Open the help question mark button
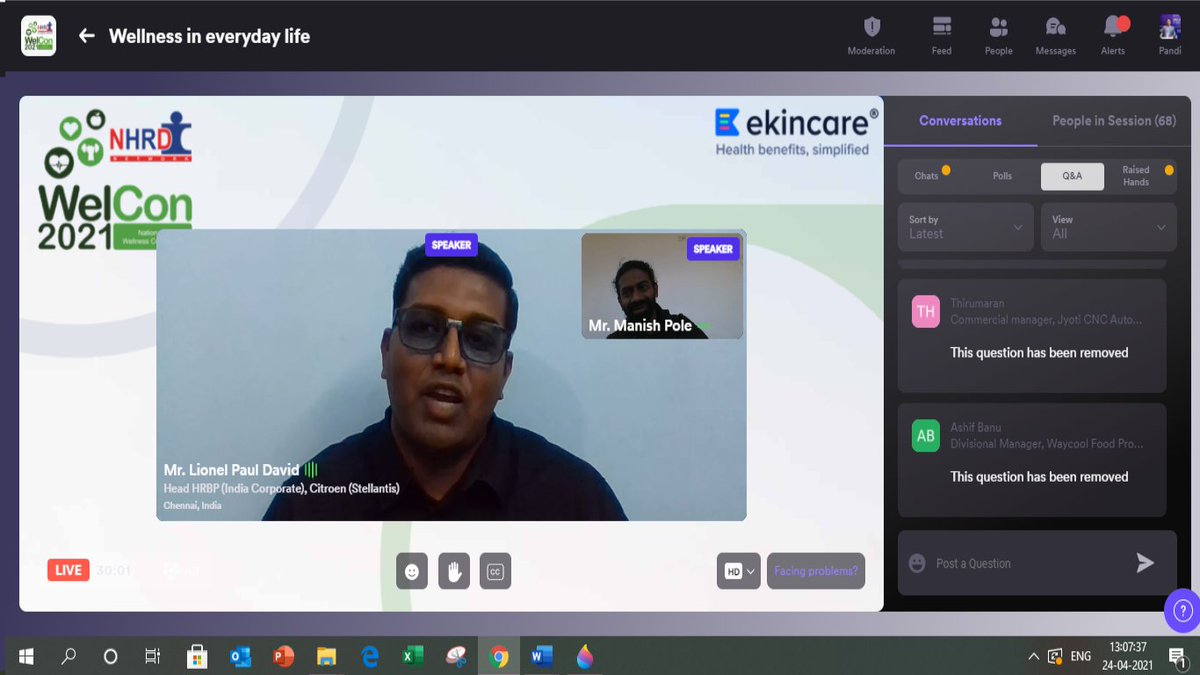 (x=1182, y=610)
